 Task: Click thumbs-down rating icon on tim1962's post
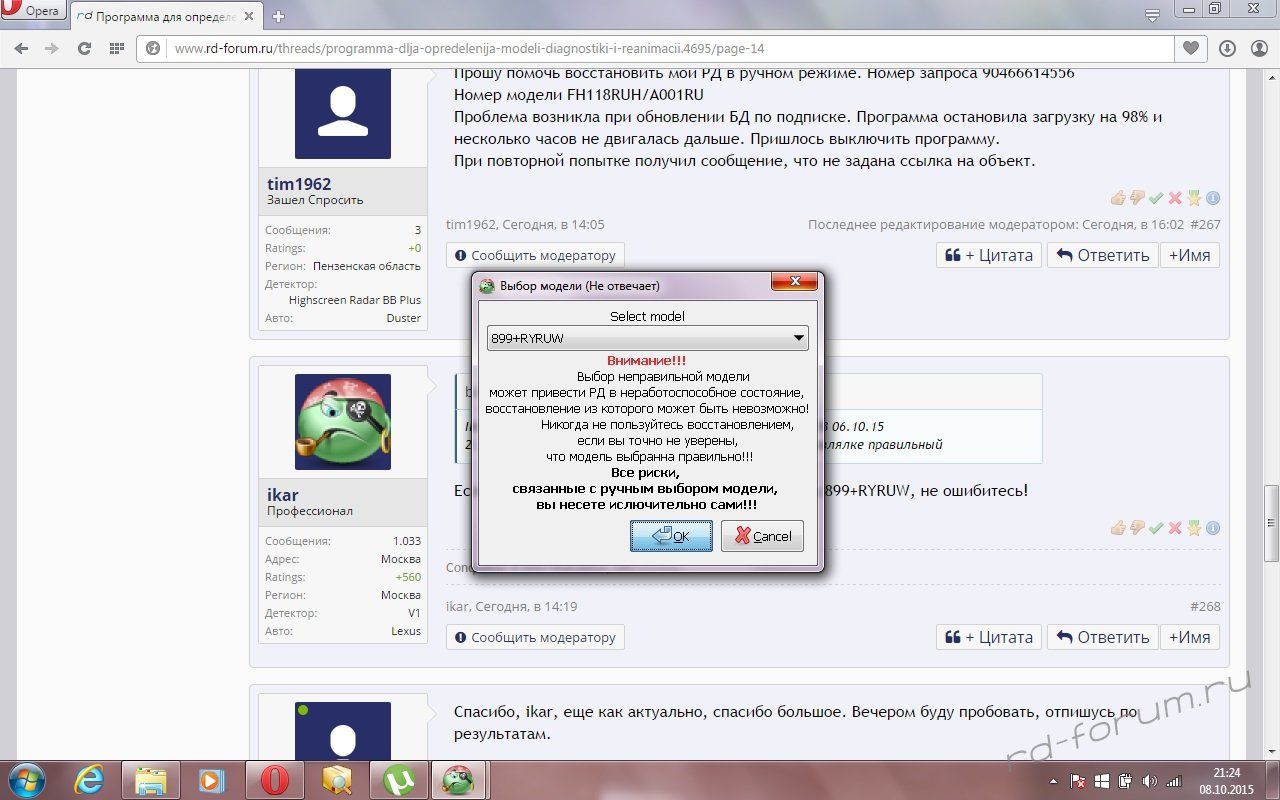1137,198
